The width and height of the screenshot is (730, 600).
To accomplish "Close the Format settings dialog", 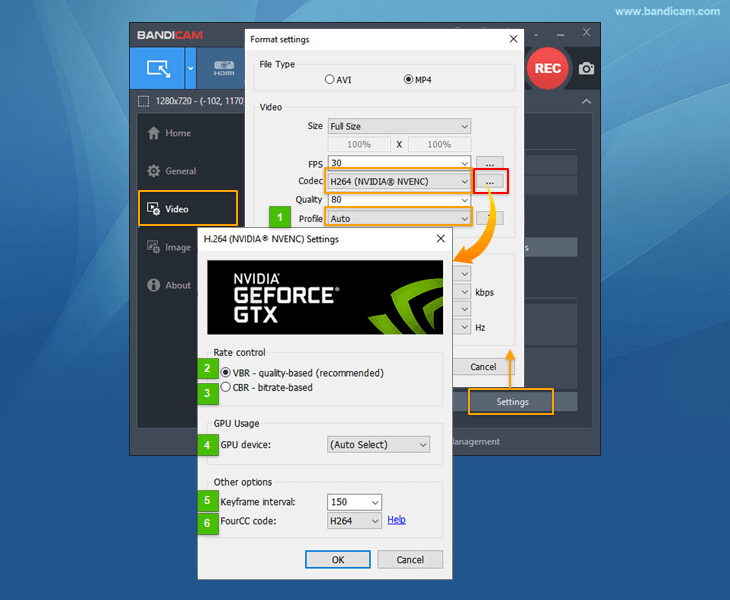I will 513,39.
